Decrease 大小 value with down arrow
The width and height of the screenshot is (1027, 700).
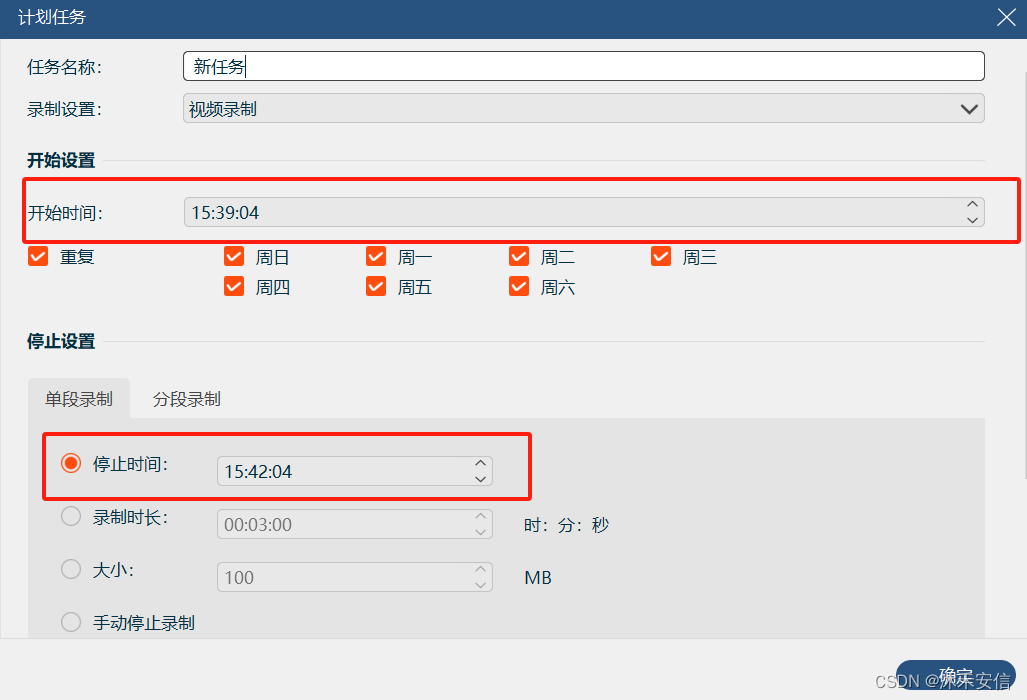click(x=480, y=585)
